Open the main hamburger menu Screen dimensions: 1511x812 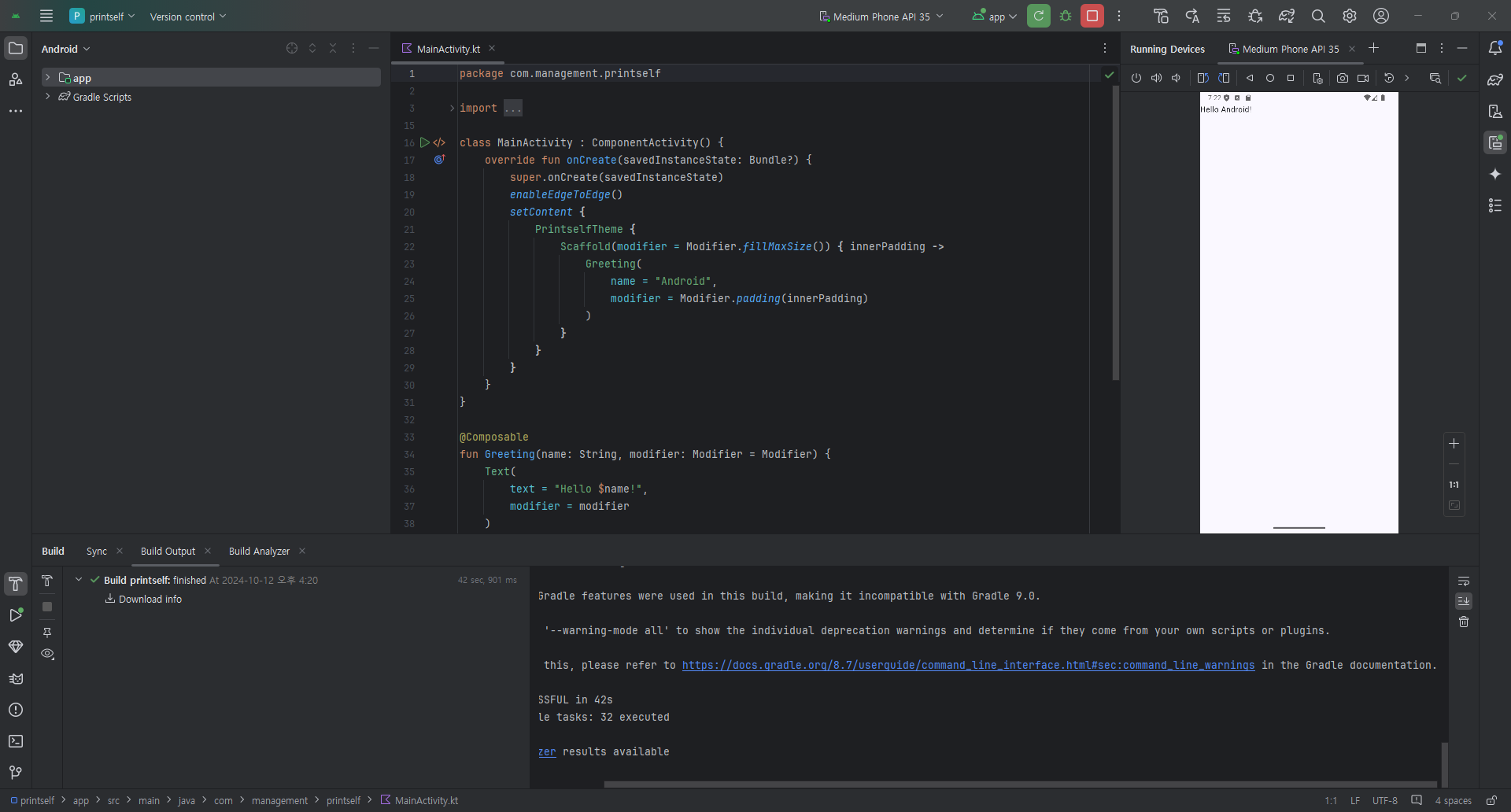pos(46,16)
